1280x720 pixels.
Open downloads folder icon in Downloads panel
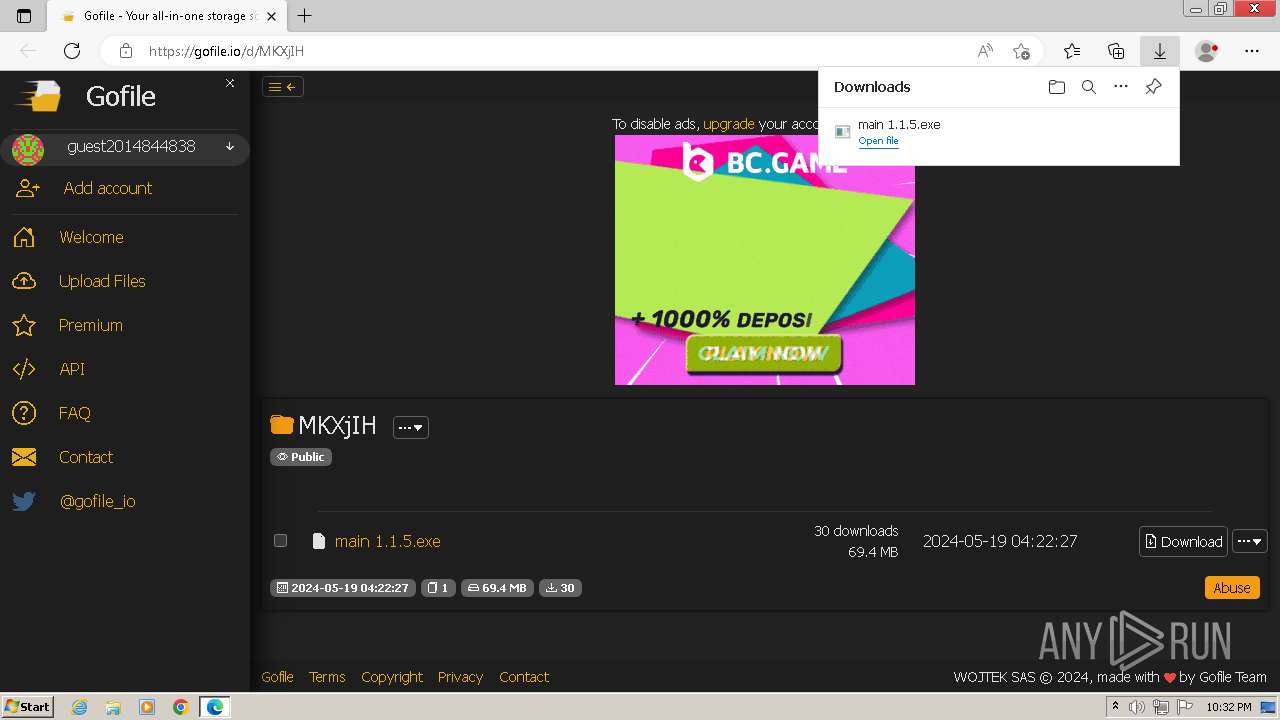(x=1057, y=87)
